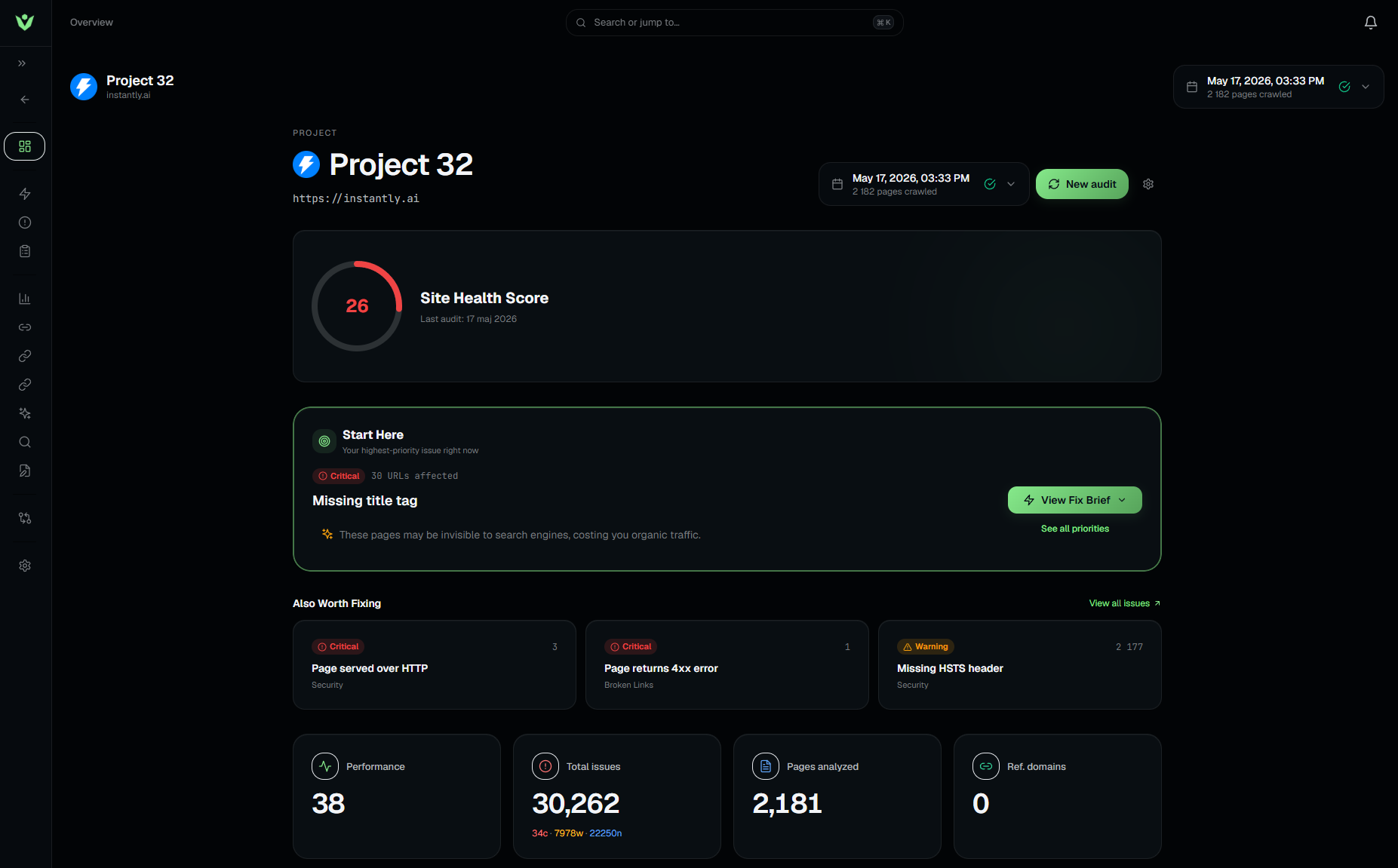
Task: Click the 7978w warnings count
Action: click(x=569, y=833)
